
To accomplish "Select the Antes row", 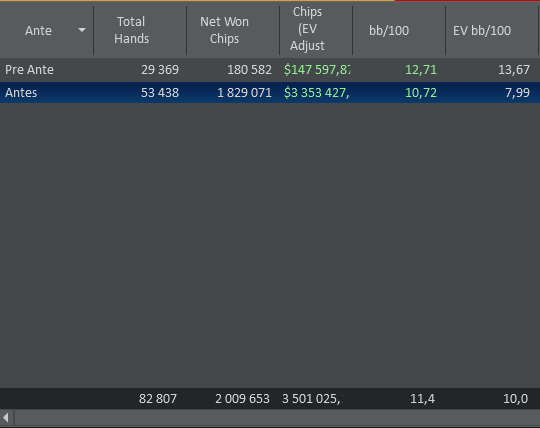I will [x=270, y=93].
